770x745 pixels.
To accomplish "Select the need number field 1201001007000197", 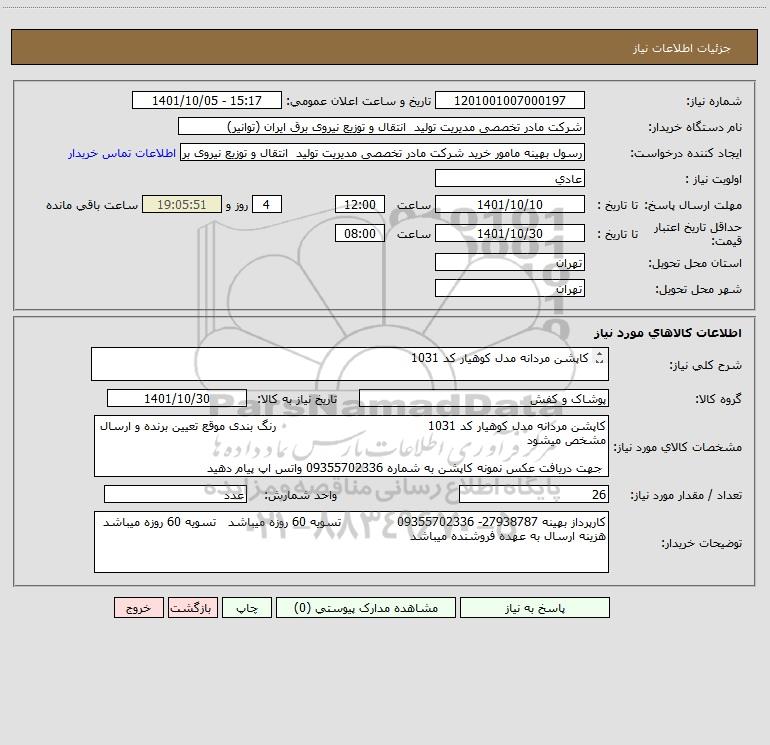I will (510, 101).
